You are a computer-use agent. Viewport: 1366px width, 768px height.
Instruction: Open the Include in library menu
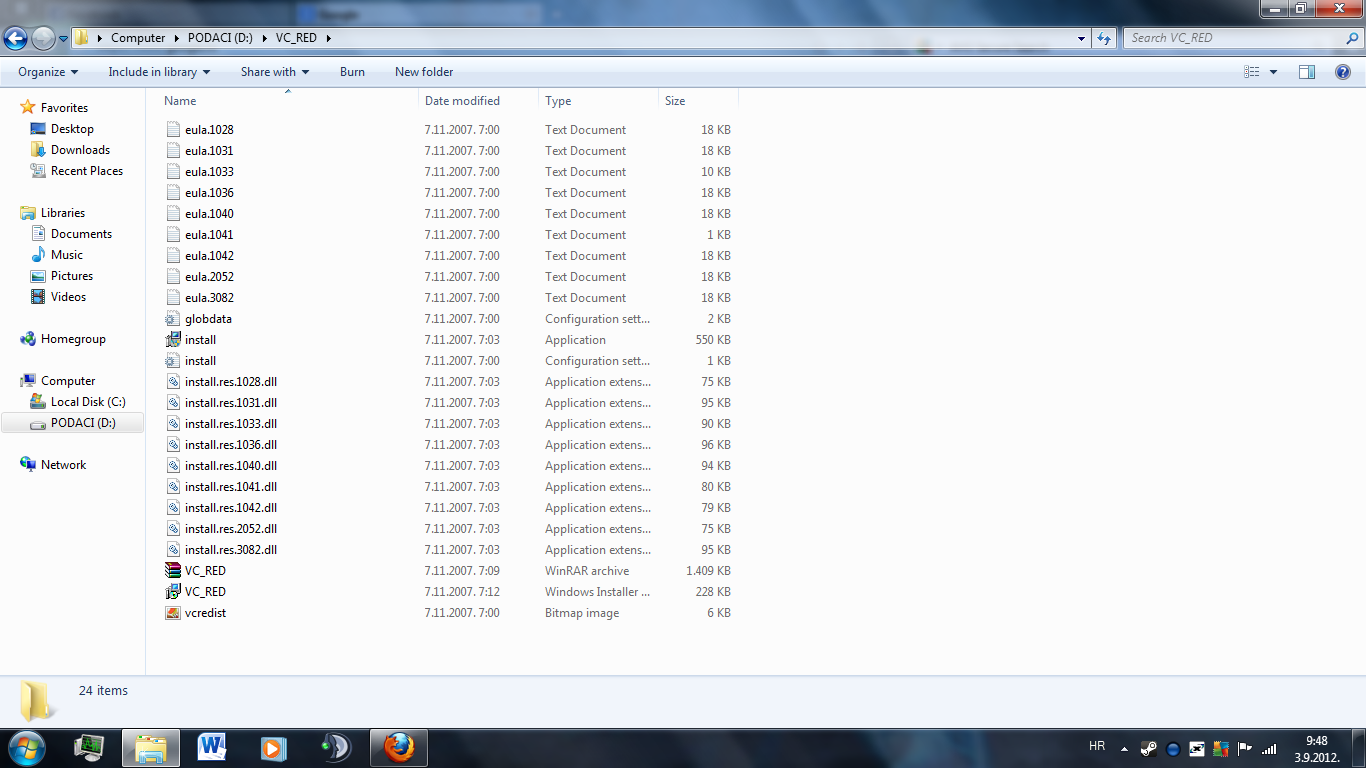coord(159,72)
